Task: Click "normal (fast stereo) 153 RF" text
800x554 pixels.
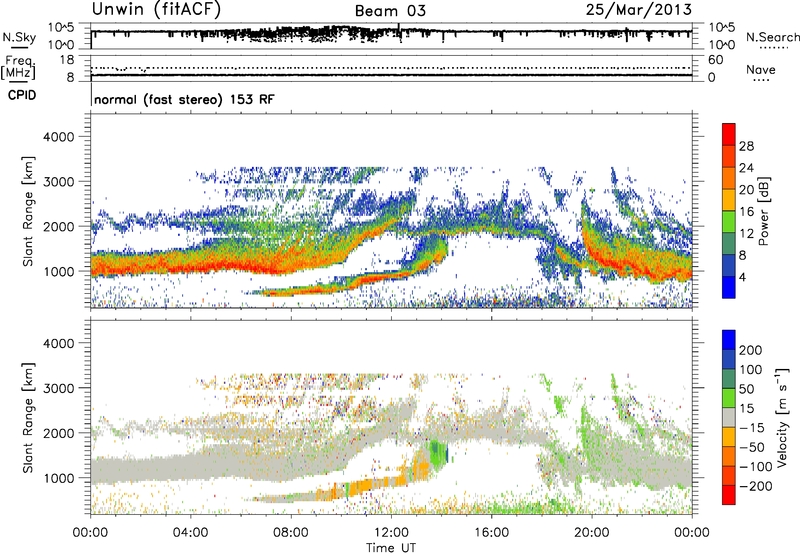Action: point(184,99)
